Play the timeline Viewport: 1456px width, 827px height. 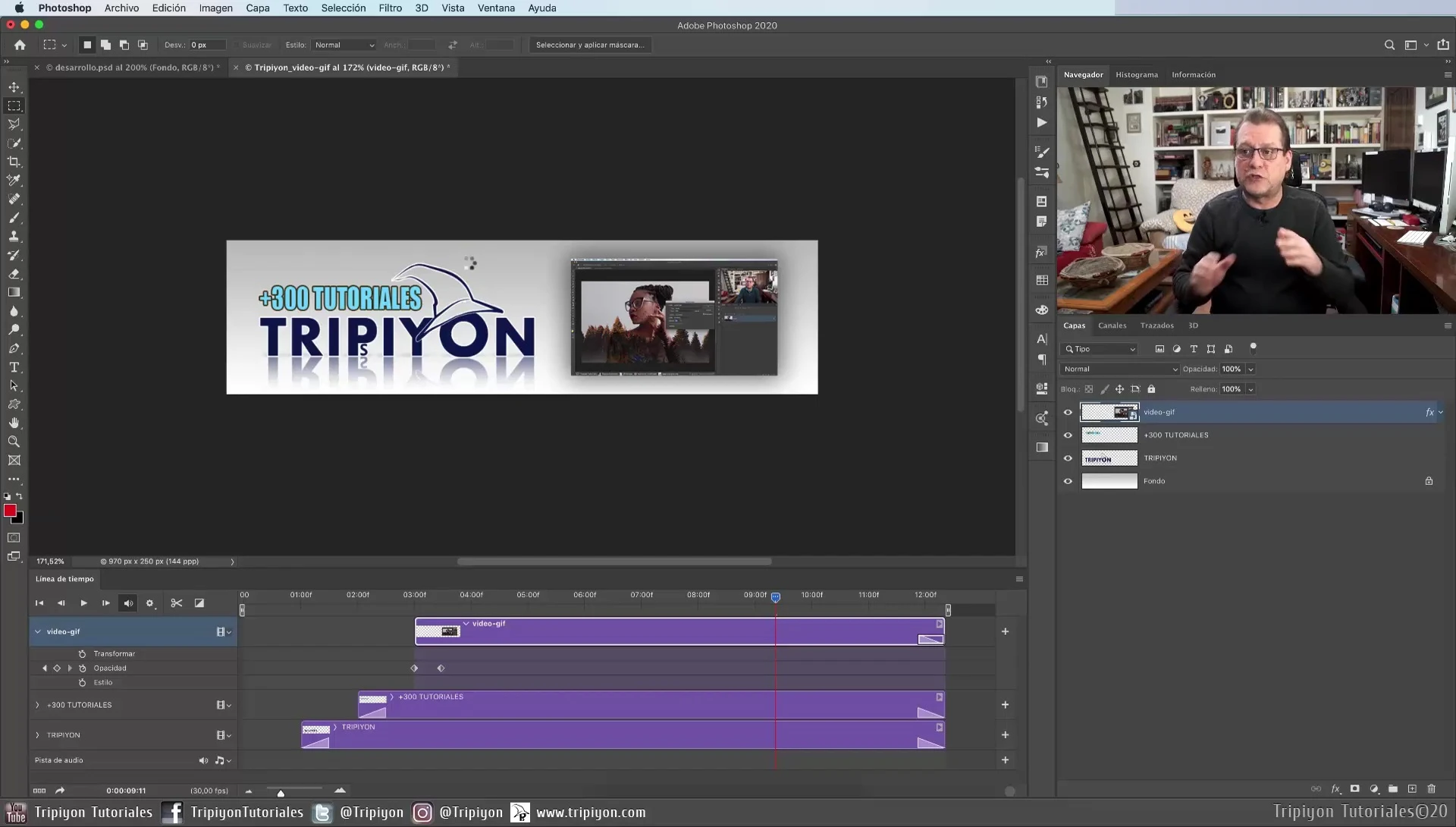[x=83, y=603]
